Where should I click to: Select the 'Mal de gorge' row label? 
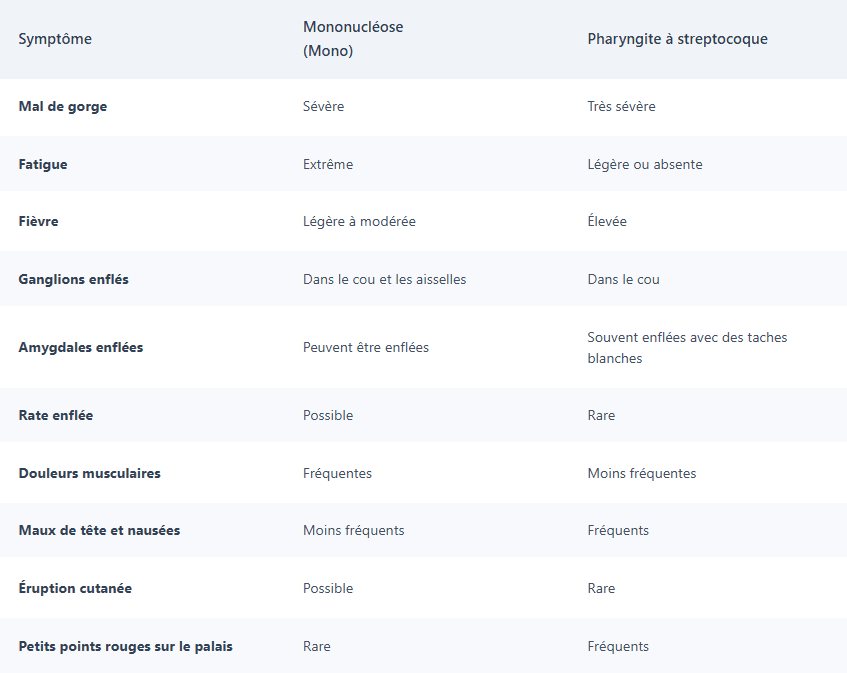click(62, 106)
